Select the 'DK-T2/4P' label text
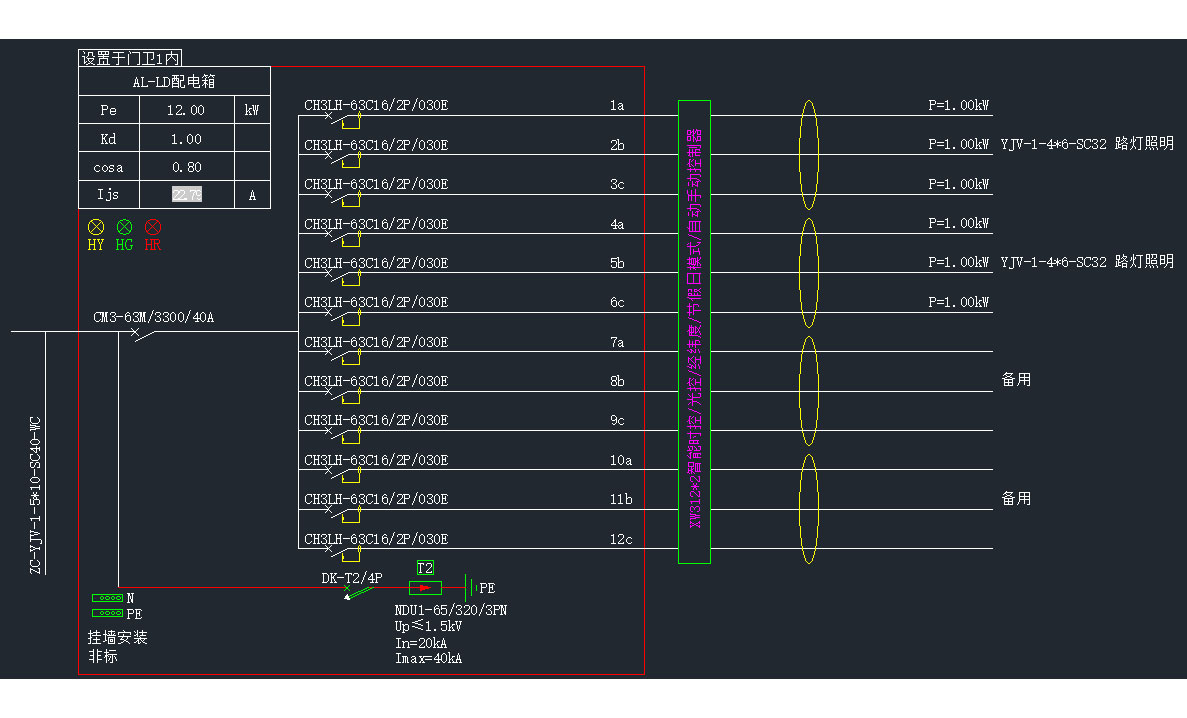The height and width of the screenshot is (718, 1187). [x=352, y=578]
